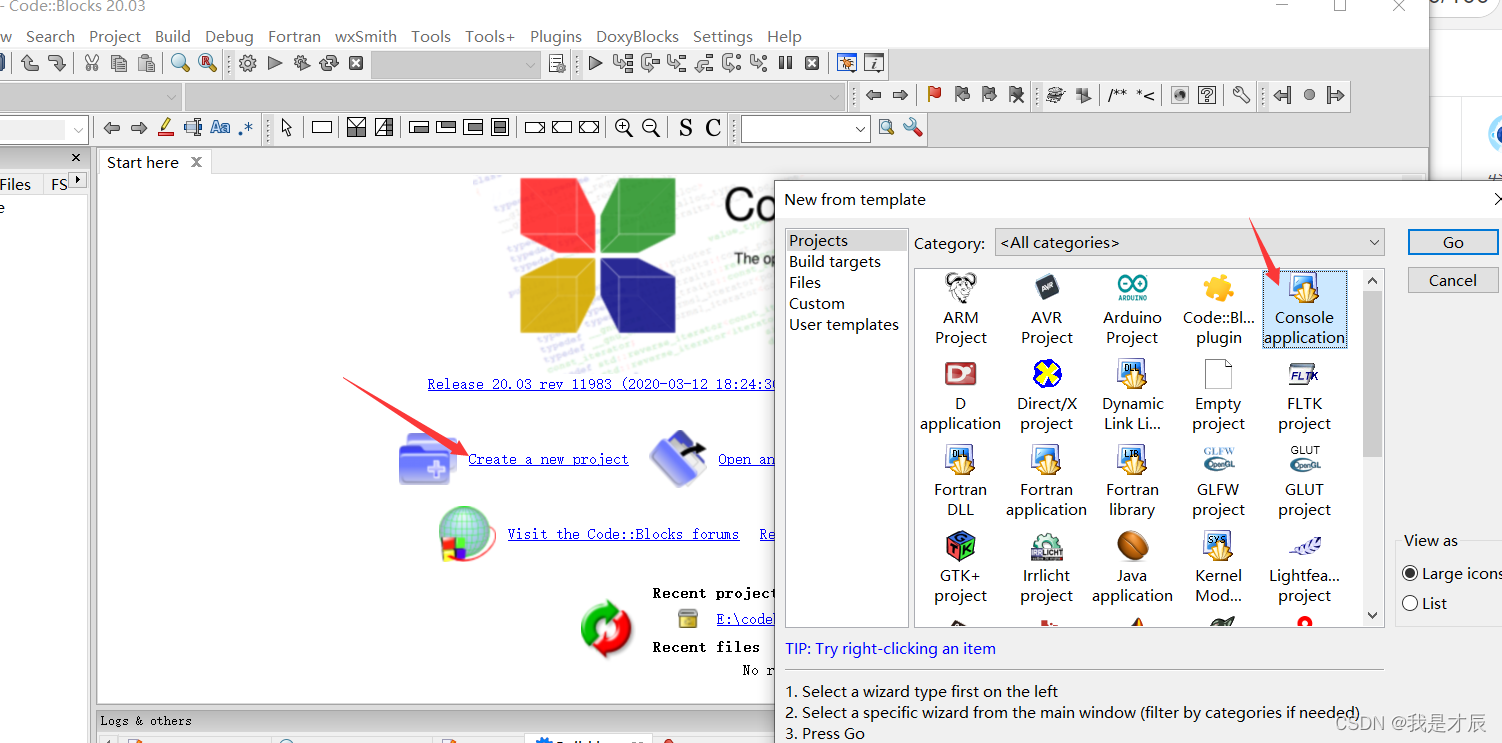Click the Redo arrow toolbar icon
This screenshot has width=1502, height=743.
pos(57,64)
